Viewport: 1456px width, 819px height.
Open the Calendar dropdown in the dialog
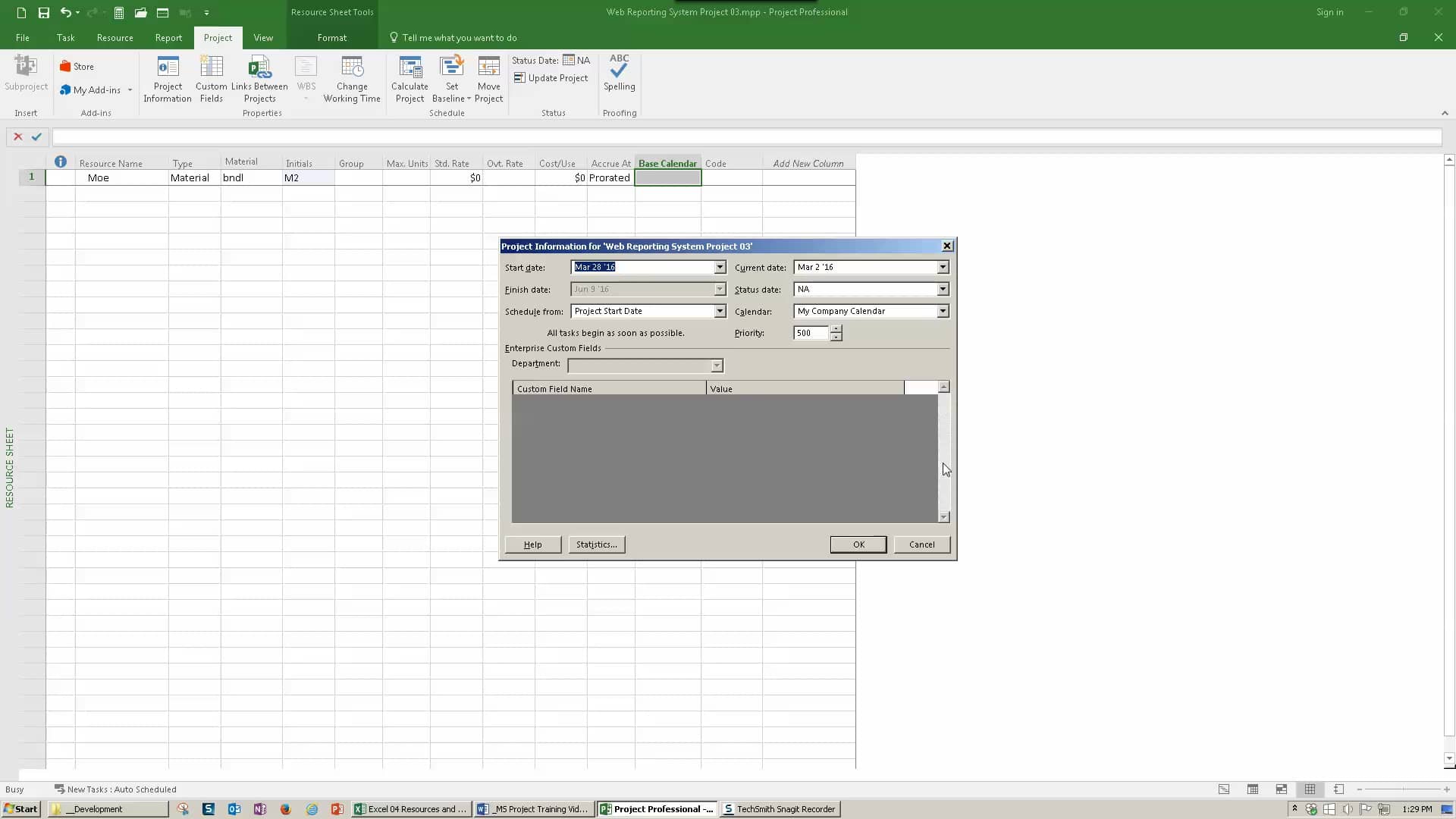(941, 311)
